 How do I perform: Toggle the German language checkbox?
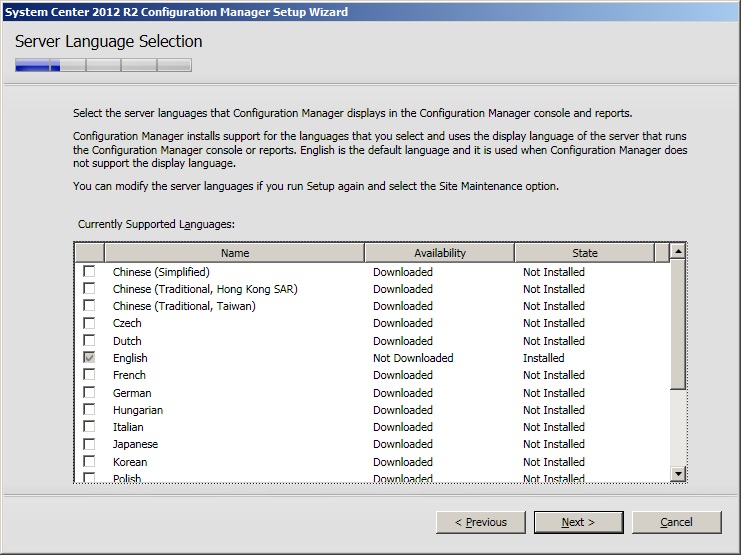pos(90,393)
